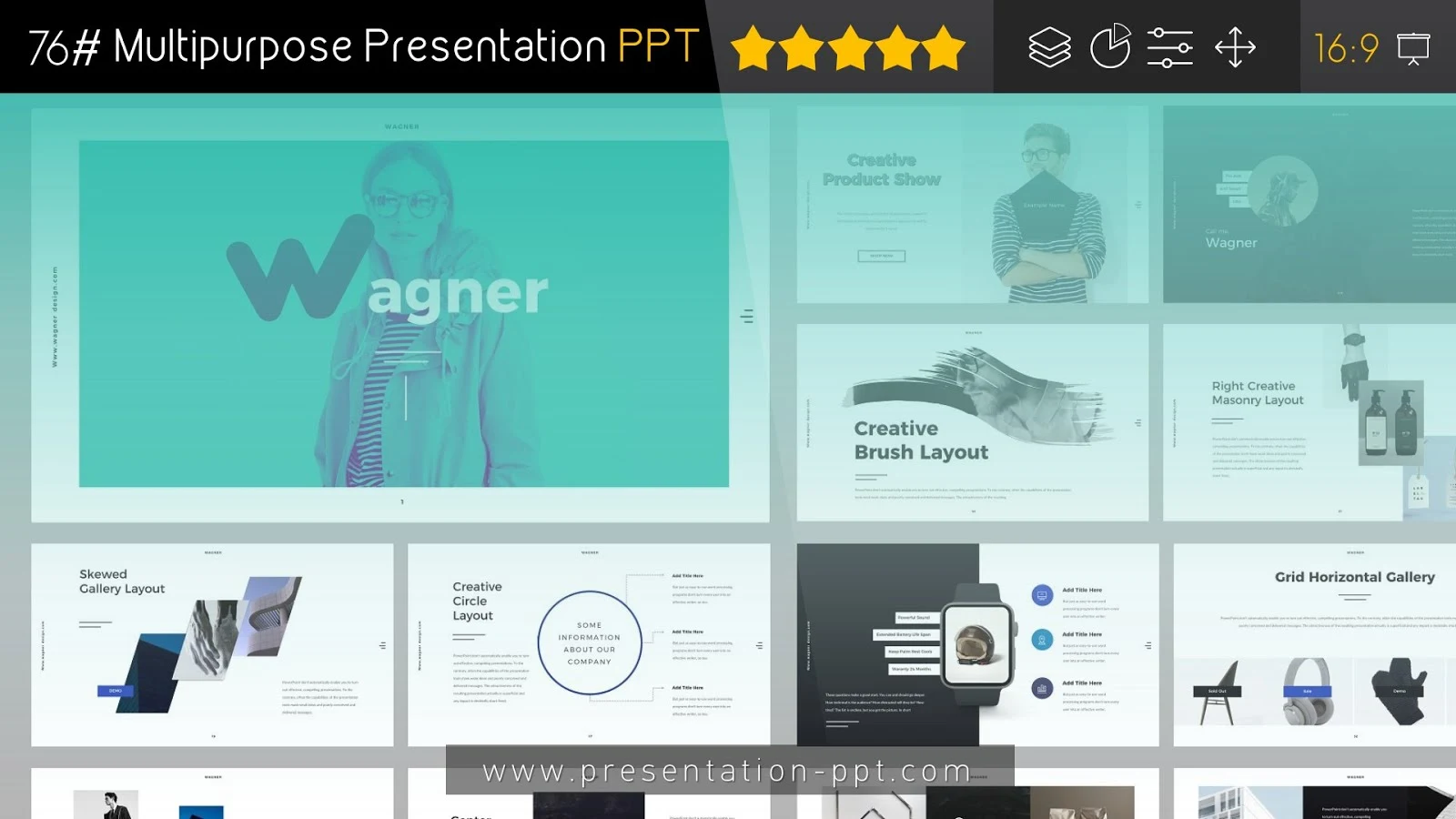Click the smartwatch image on the dark slide
Screen dimensions: 1456x819
coord(979,645)
